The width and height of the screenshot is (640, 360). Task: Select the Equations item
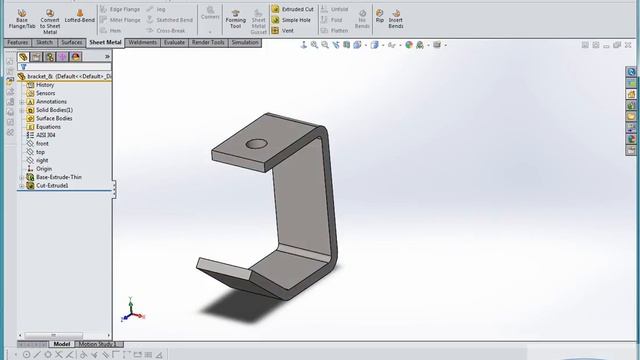[x=44, y=127]
